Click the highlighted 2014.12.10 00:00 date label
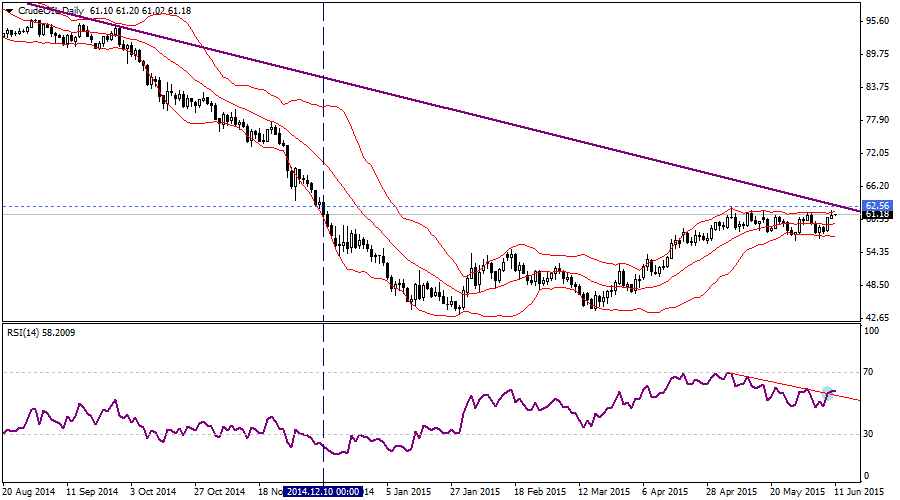900x500 pixels. point(323,492)
